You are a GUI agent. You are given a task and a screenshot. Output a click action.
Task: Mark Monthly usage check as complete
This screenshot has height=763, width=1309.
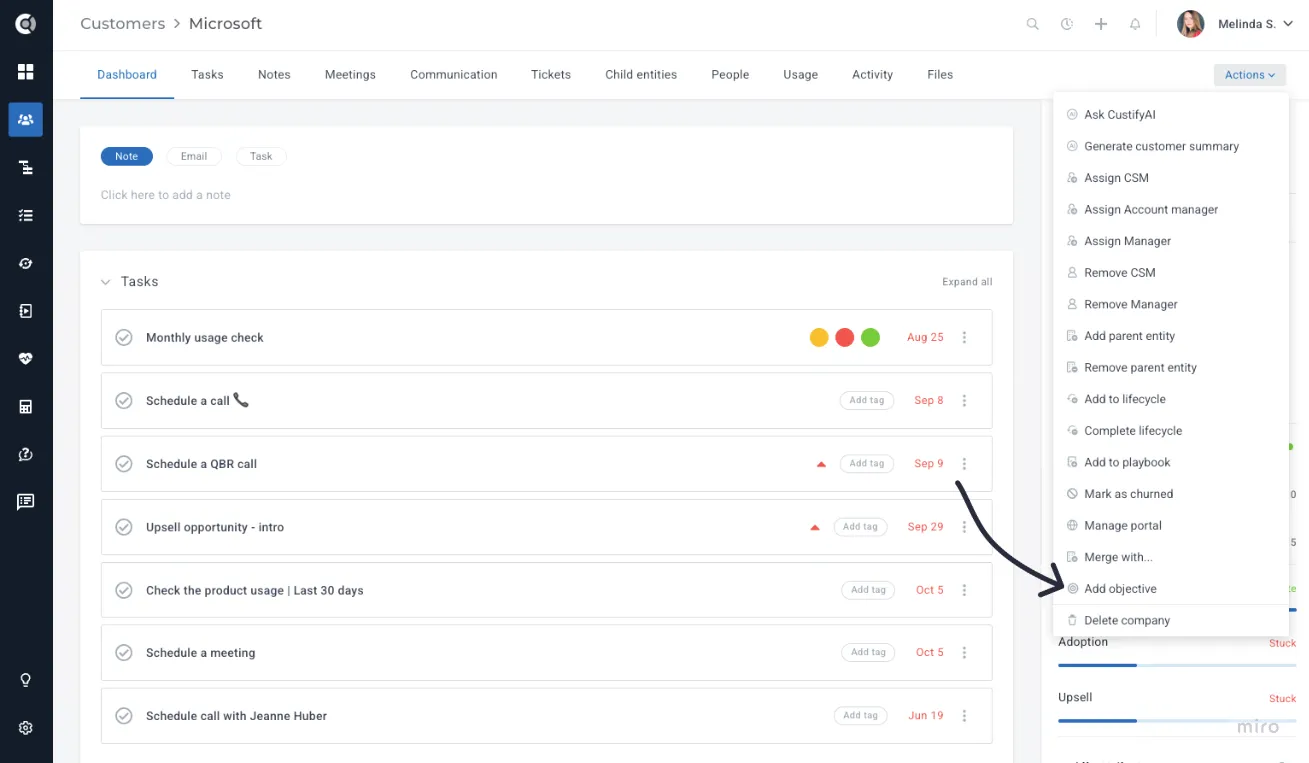coord(124,338)
